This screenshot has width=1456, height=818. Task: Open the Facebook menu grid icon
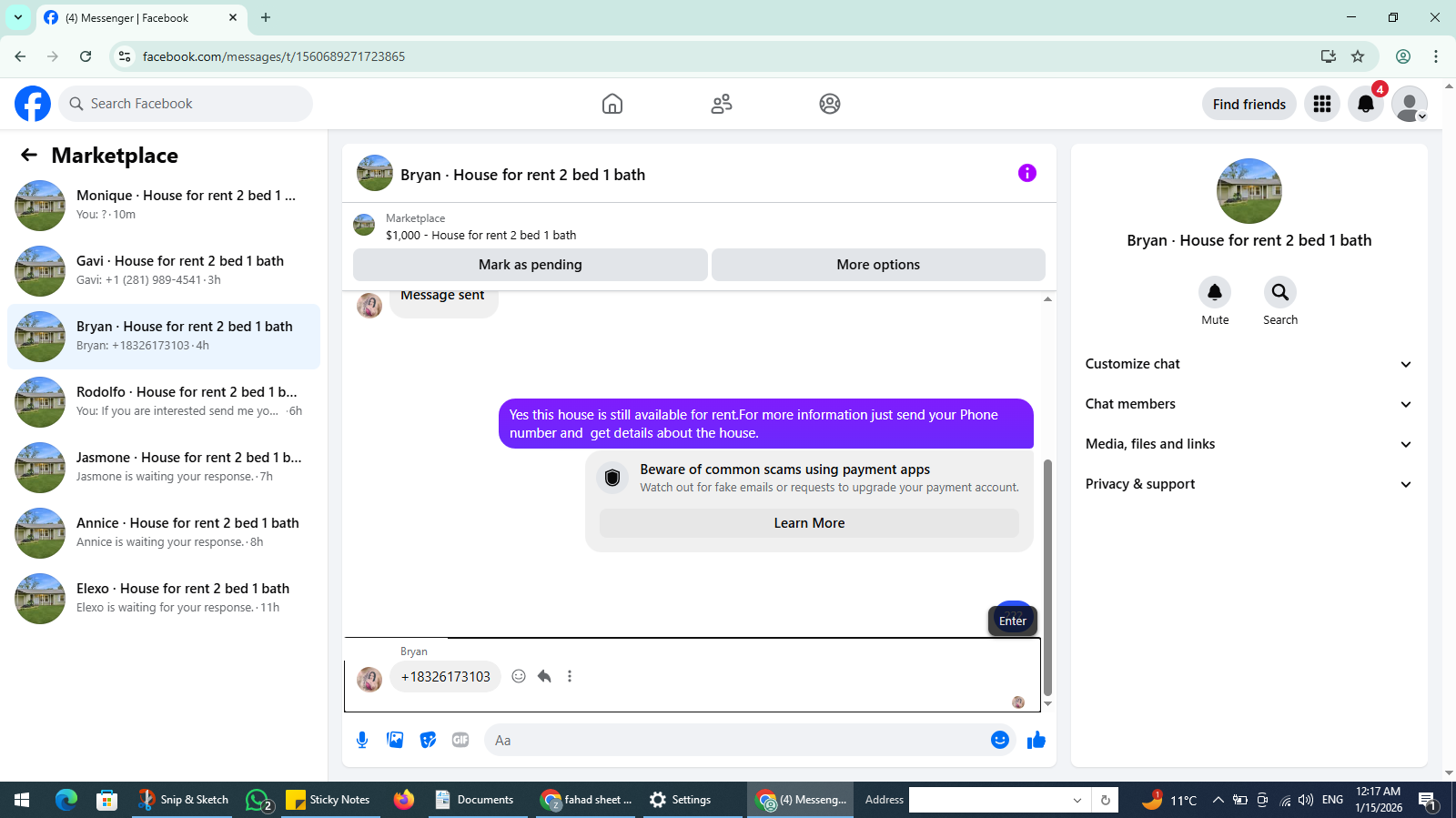[x=1322, y=104]
